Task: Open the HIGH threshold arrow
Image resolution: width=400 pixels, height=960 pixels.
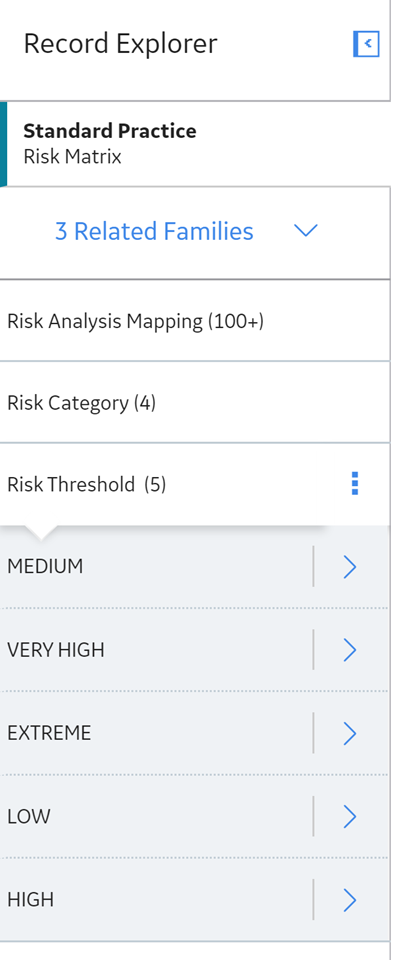Action: pyautogui.click(x=349, y=899)
